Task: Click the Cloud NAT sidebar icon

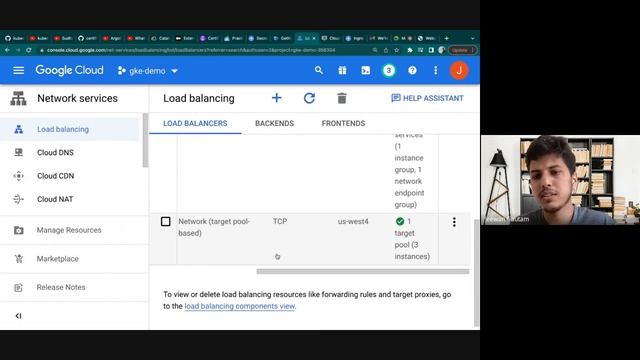Action: (x=18, y=199)
